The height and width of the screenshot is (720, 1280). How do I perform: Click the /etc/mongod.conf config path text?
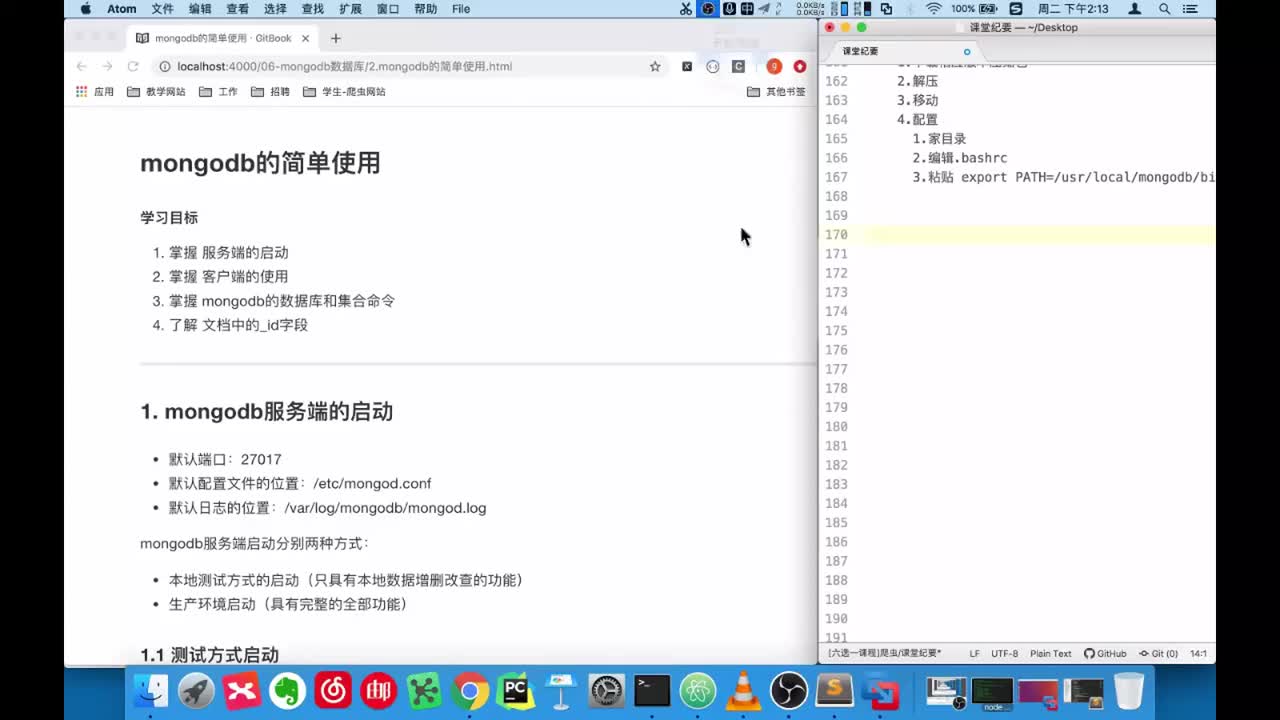pyautogui.click(x=372, y=483)
